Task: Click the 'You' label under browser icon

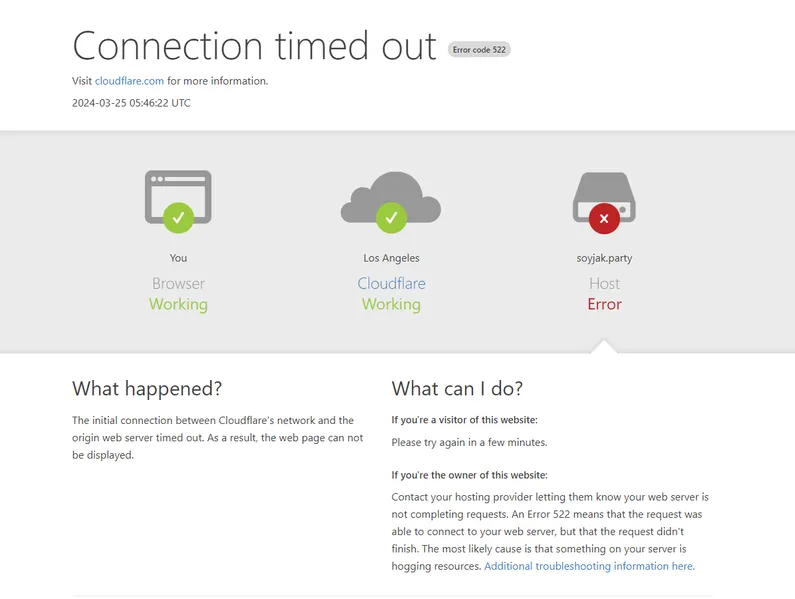Action: [x=178, y=258]
